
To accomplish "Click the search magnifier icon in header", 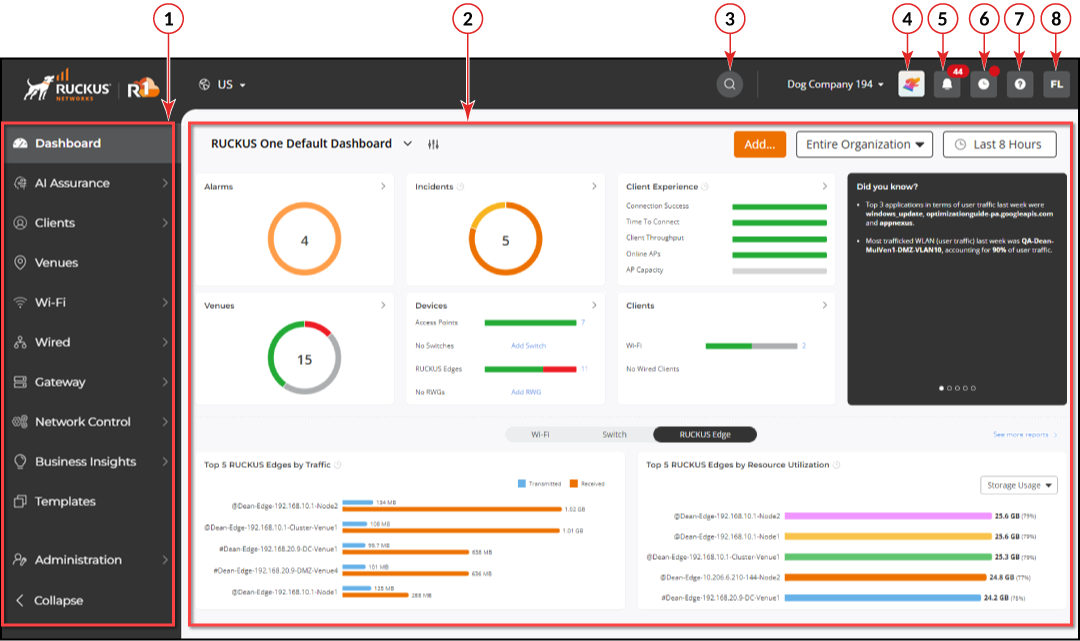I will point(730,85).
